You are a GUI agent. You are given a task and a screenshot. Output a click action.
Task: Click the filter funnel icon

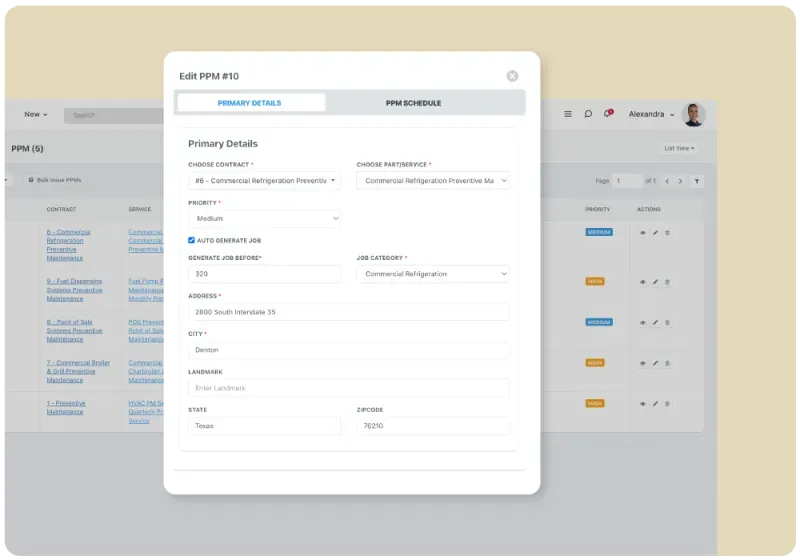pyautogui.click(x=697, y=181)
